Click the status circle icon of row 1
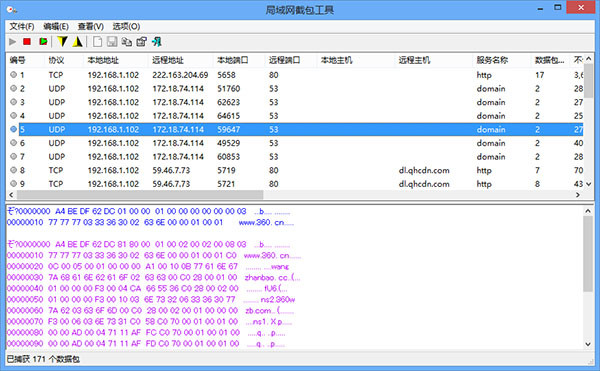Screen dimensions: 600x371 coord(13,75)
